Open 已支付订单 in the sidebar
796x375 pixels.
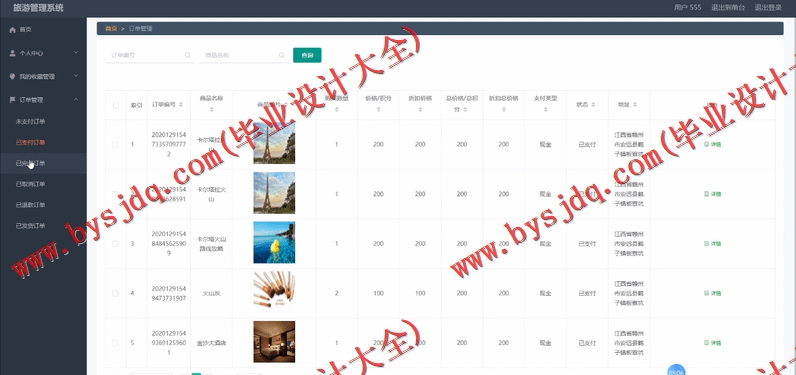click(30, 143)
